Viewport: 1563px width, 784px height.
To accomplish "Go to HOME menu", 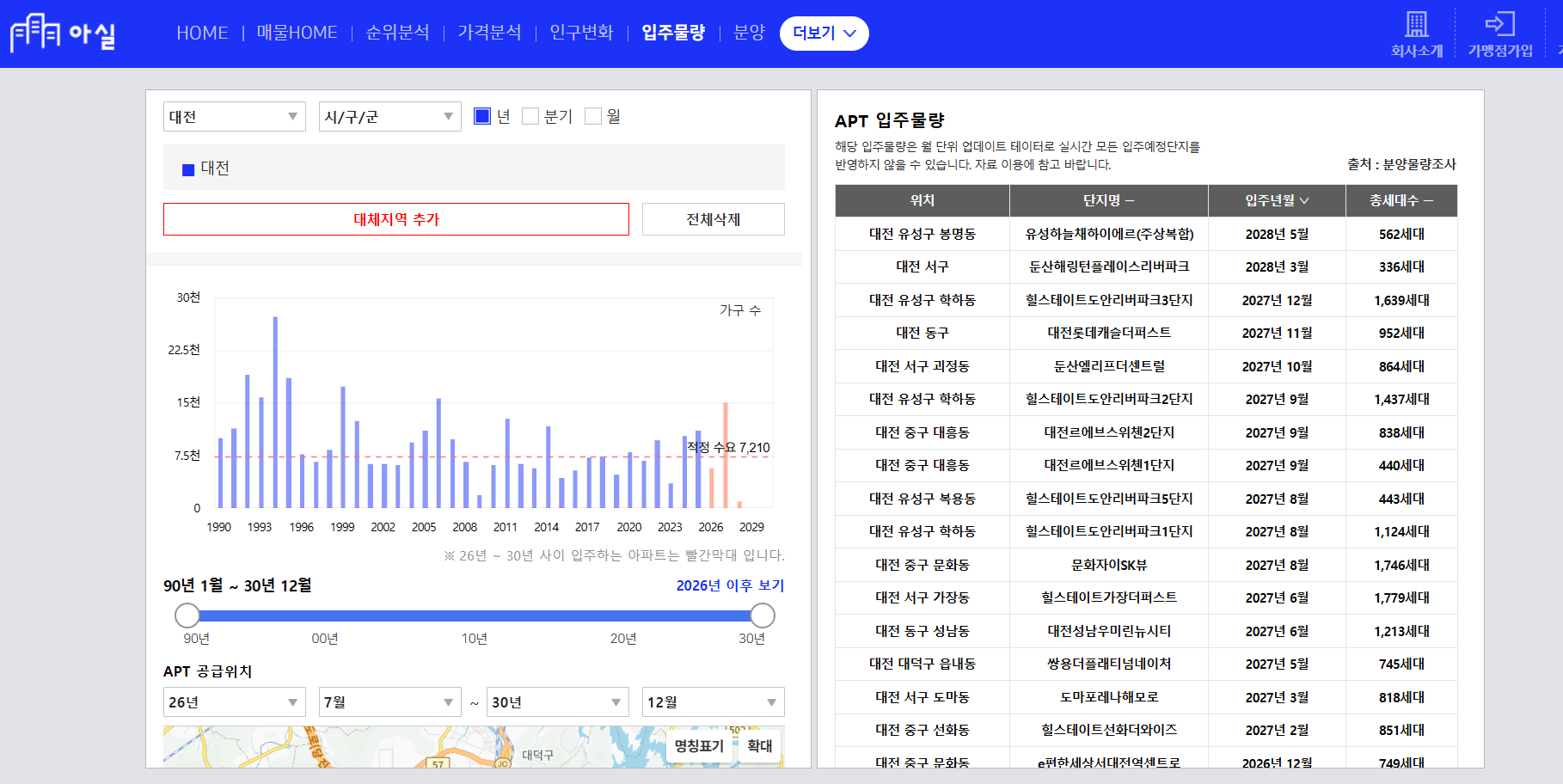I will (202, 33).
